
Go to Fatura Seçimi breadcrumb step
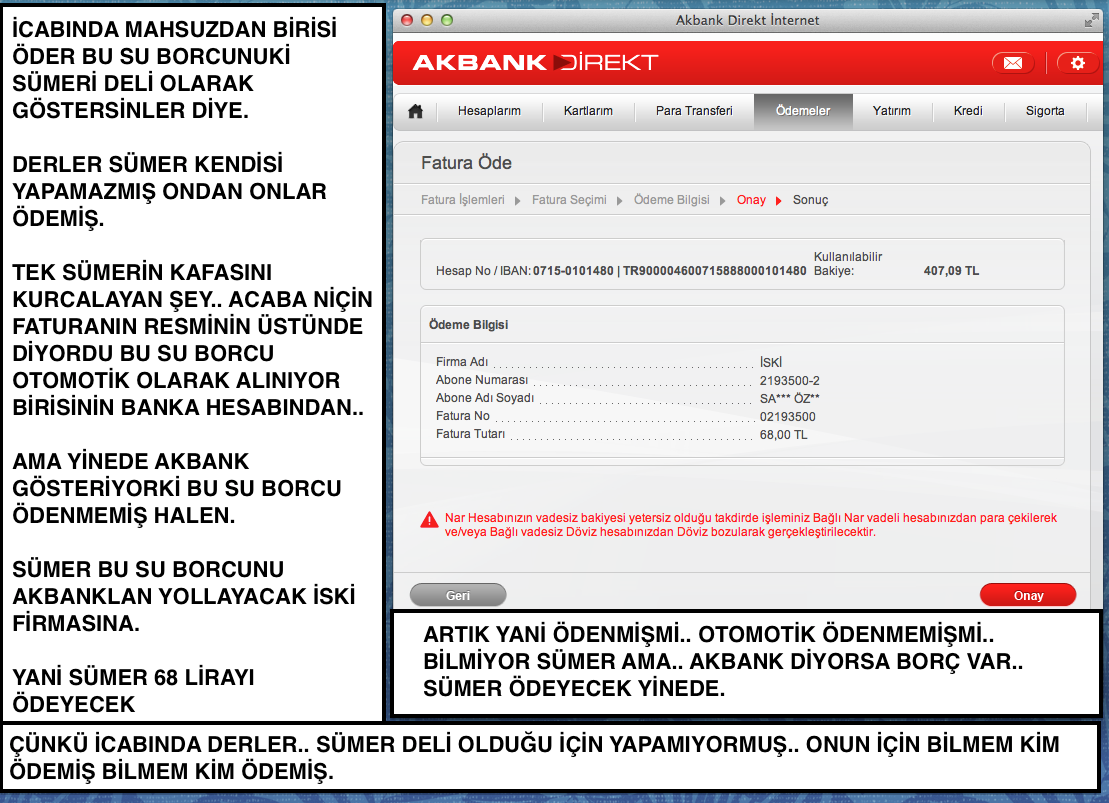(x=569, y=200)
